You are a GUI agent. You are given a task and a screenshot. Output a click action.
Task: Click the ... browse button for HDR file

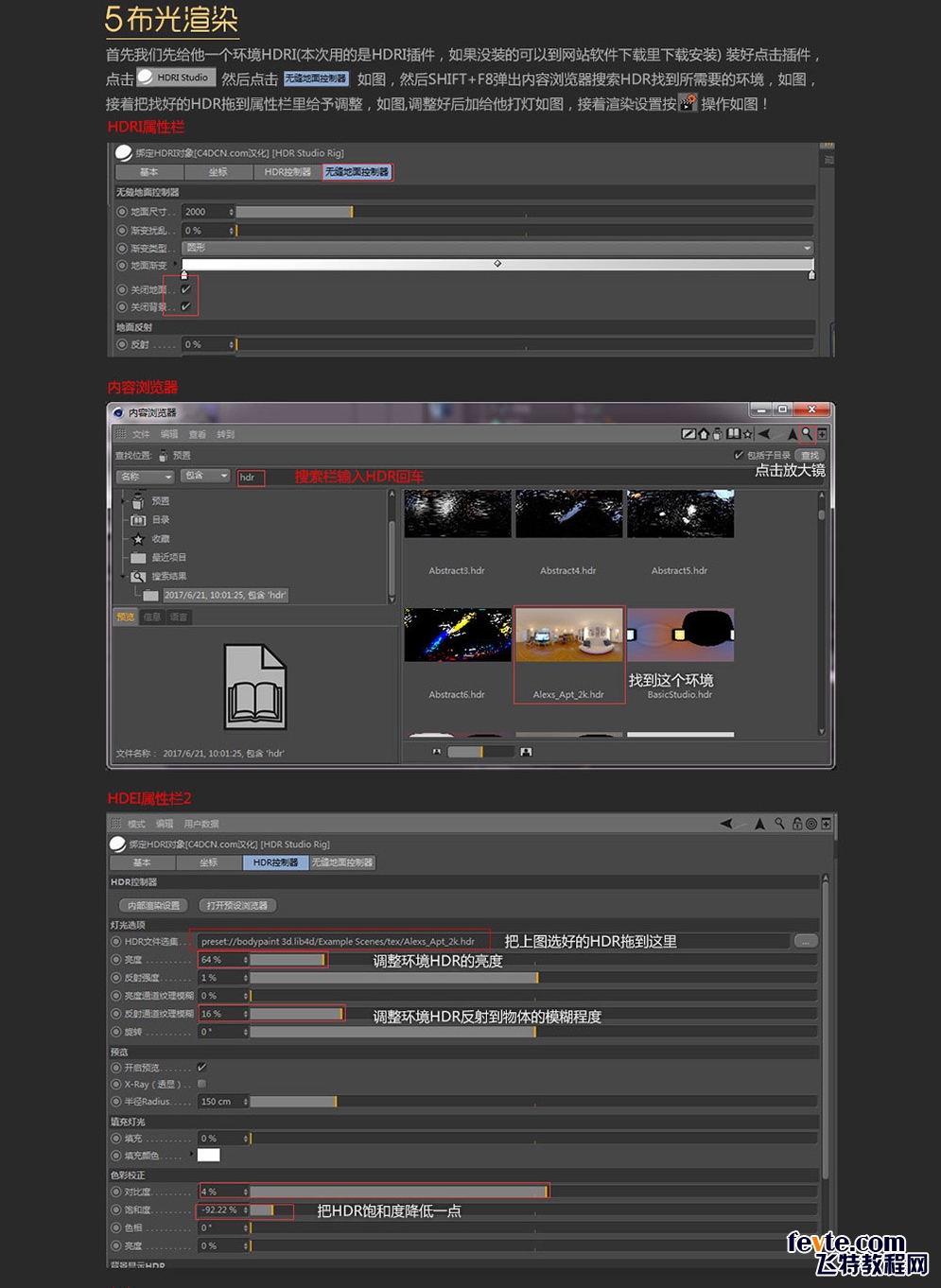point(806,941)
